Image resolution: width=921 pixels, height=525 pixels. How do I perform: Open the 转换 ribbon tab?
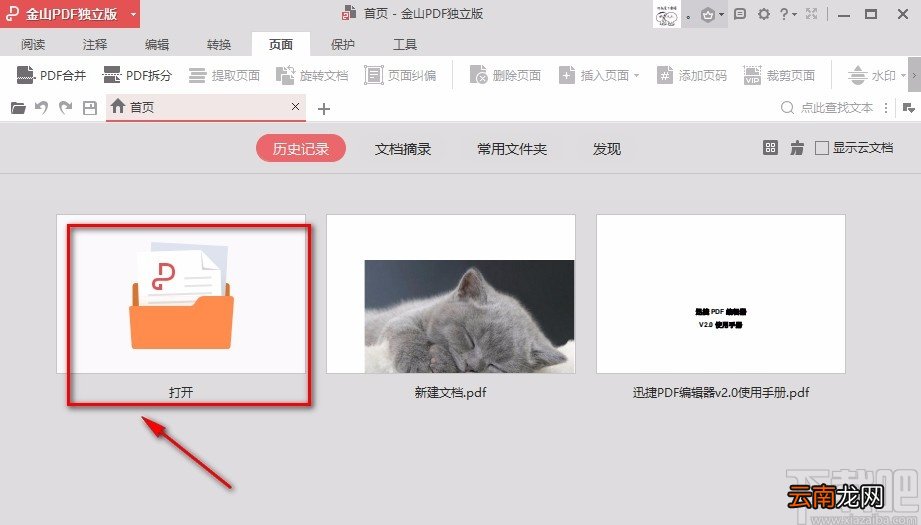pyautogui.click(x=219, y=44)
